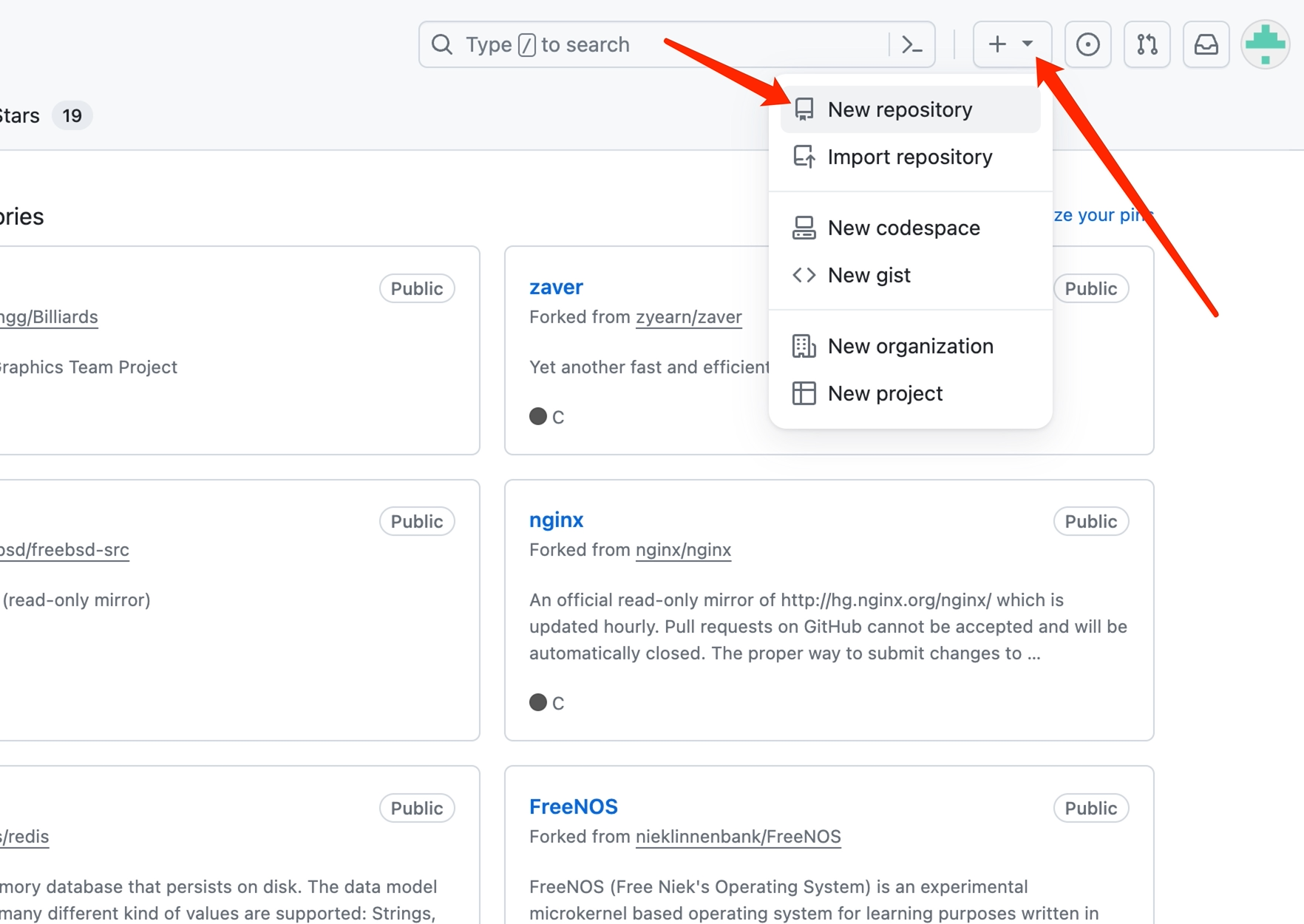Click the "Yet another fast and efficient" description

tap(649, 367)
